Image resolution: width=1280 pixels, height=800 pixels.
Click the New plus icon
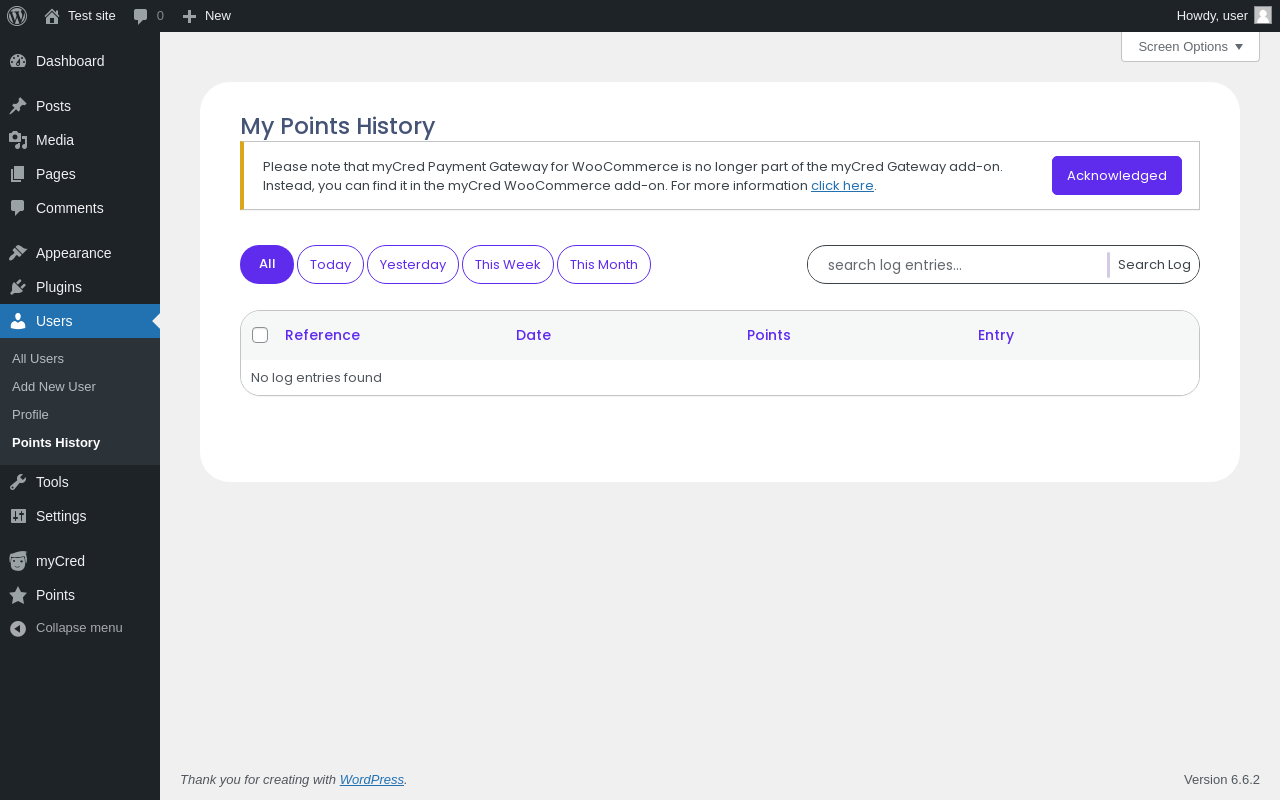(x=189, y=16)
